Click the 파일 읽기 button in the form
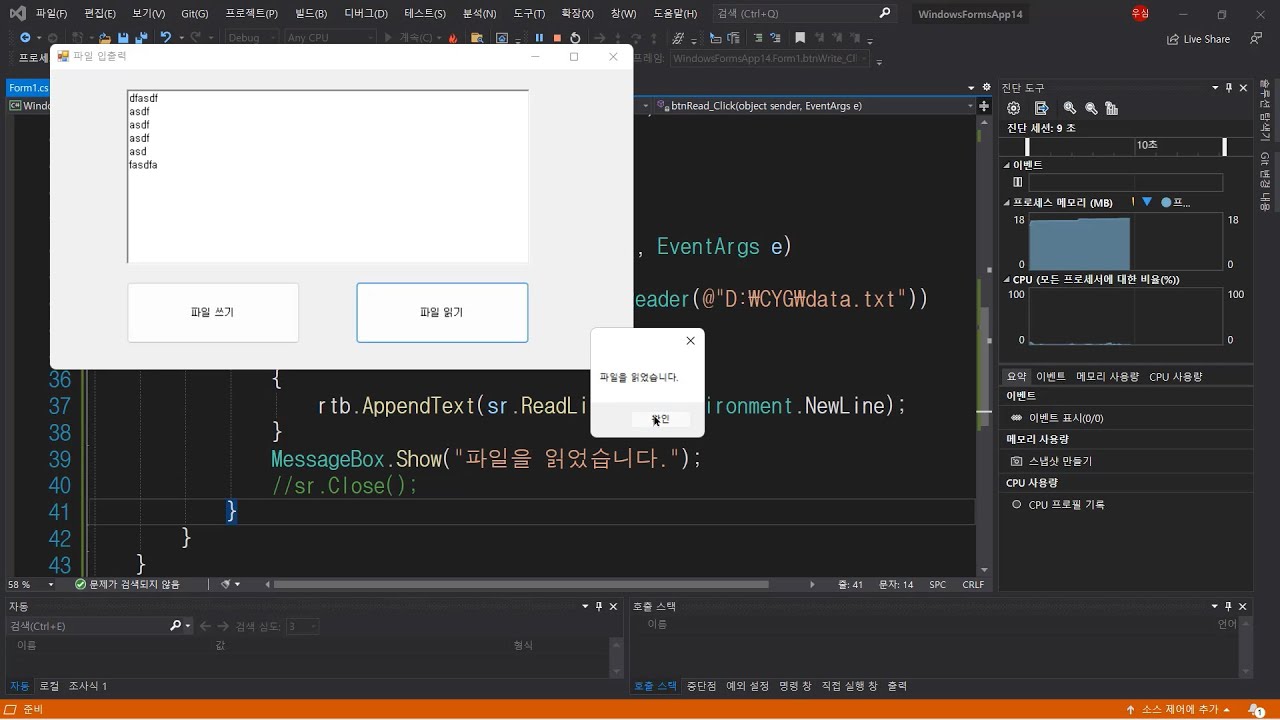 pyautogui.click(x=442, y=313)
